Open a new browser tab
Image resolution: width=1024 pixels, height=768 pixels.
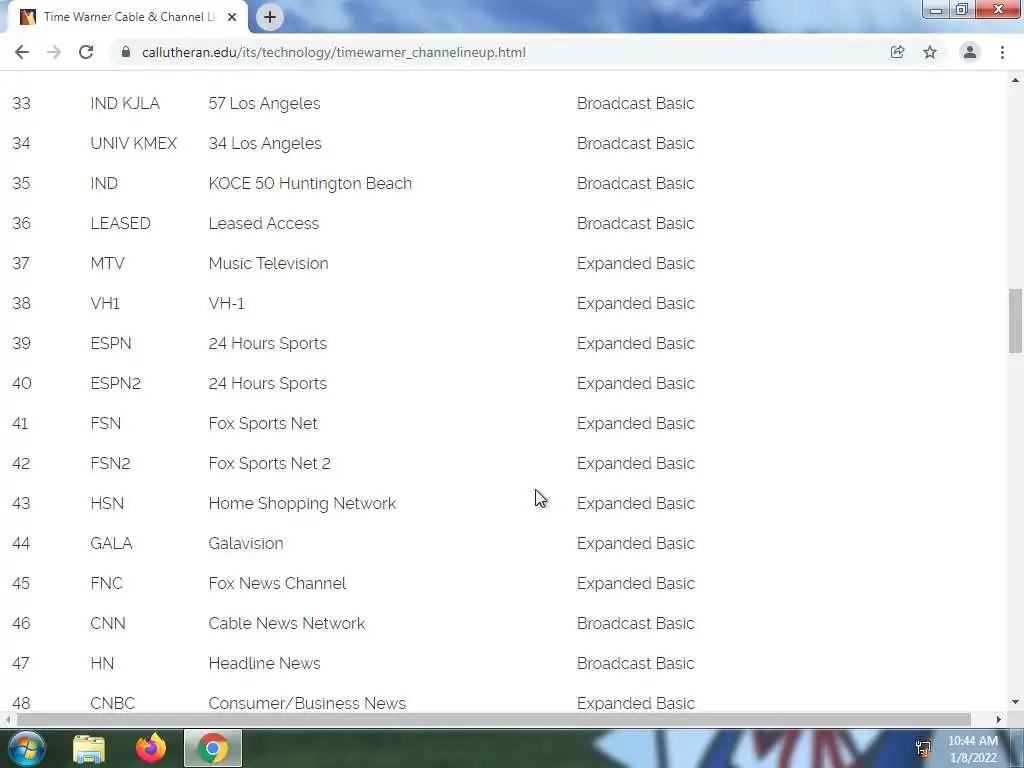pyautogui.click(x=270, y=17)
